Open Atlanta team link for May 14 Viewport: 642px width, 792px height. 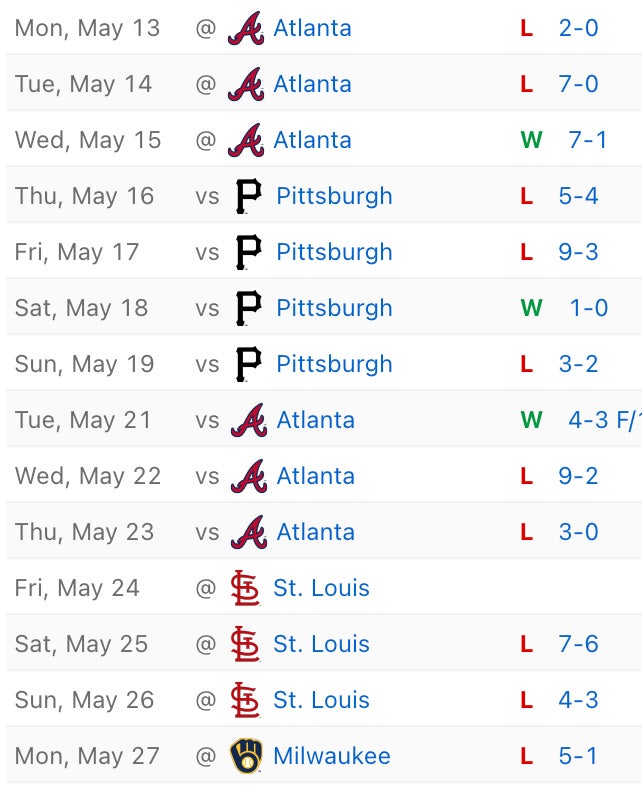click(312, 84)
